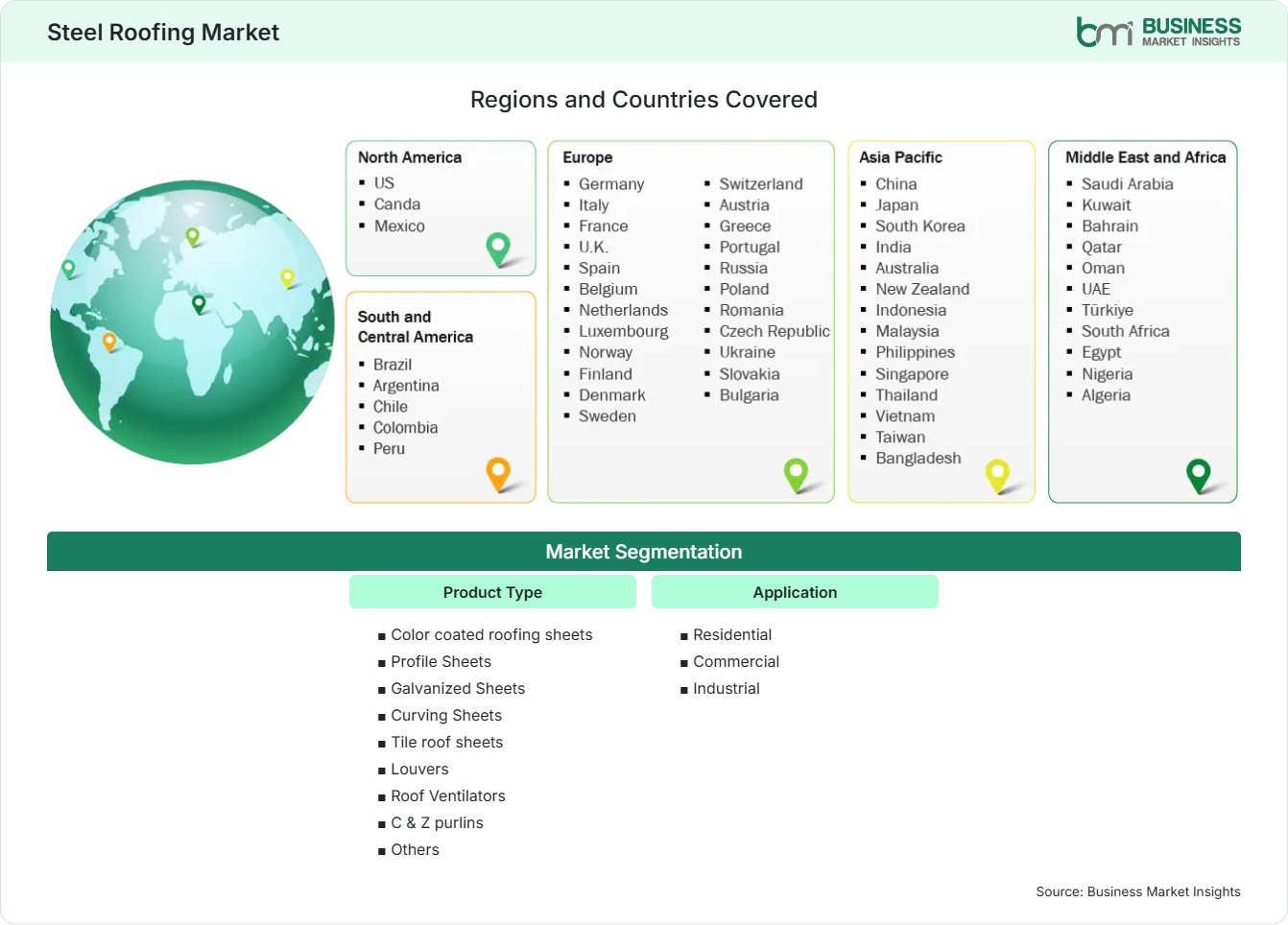Click 'Bangladesh' in Asia Pacific list
Screen dimensions: 1288x925
918,459
